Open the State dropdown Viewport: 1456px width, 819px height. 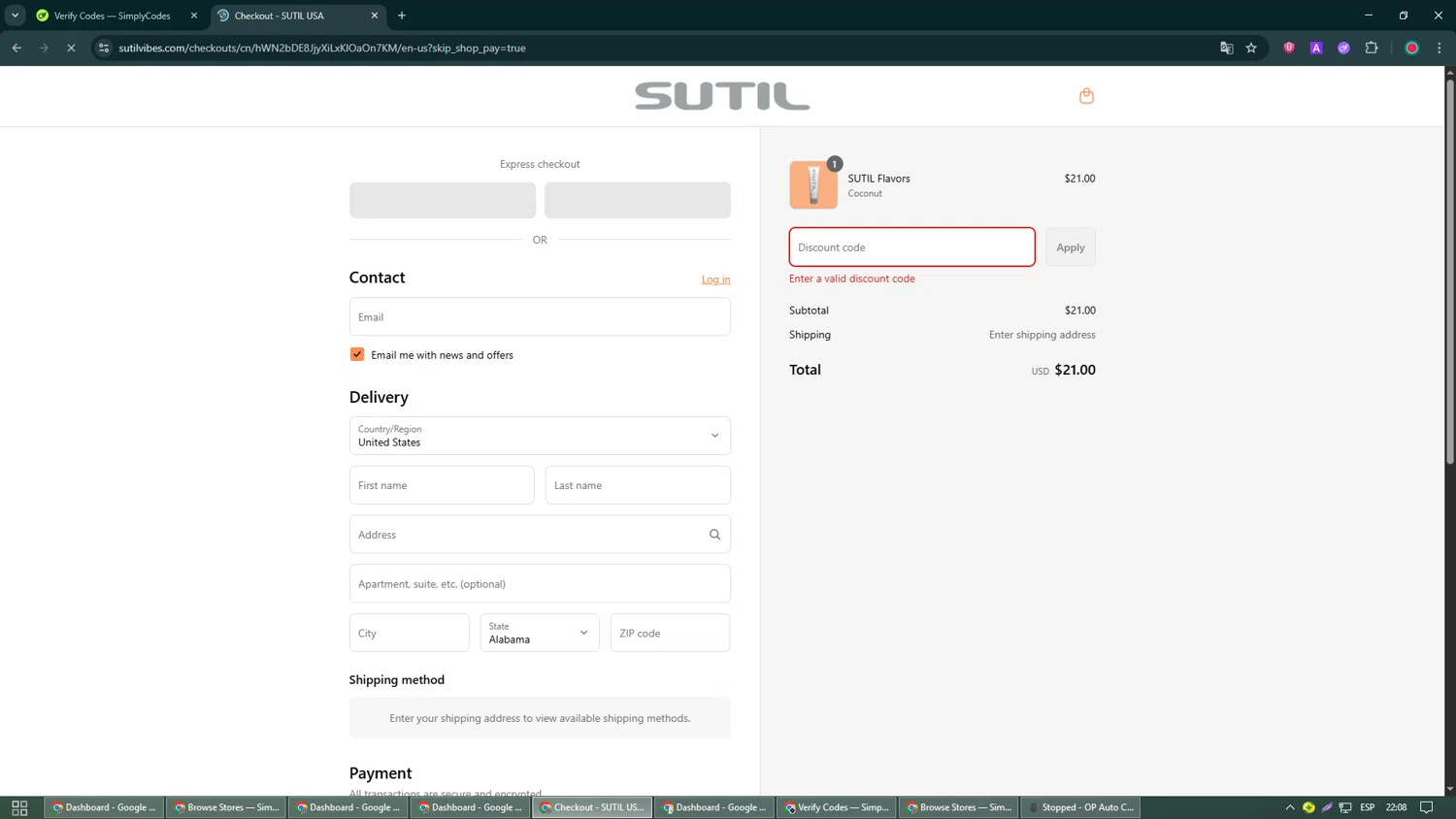540,633
